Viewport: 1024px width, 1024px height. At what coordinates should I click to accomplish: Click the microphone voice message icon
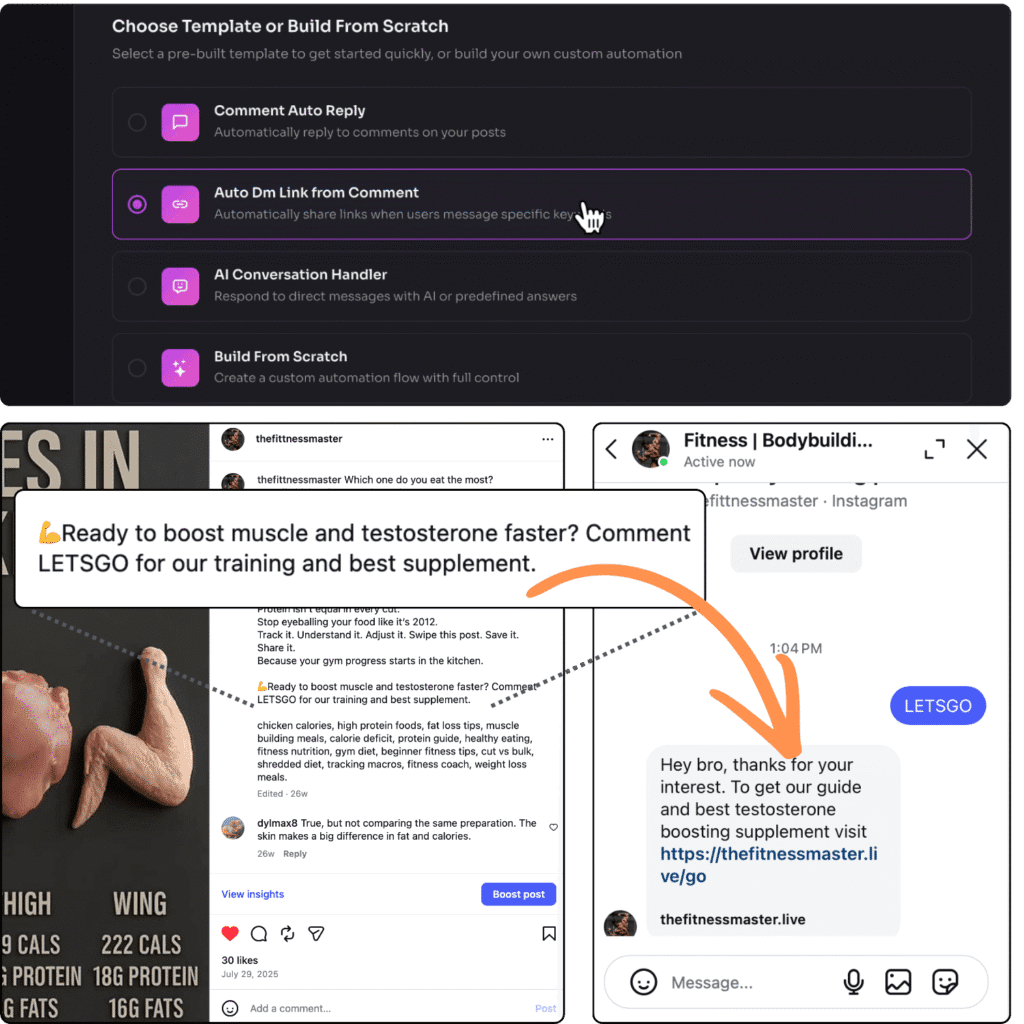pyautogui.click(x=853, y=982)
